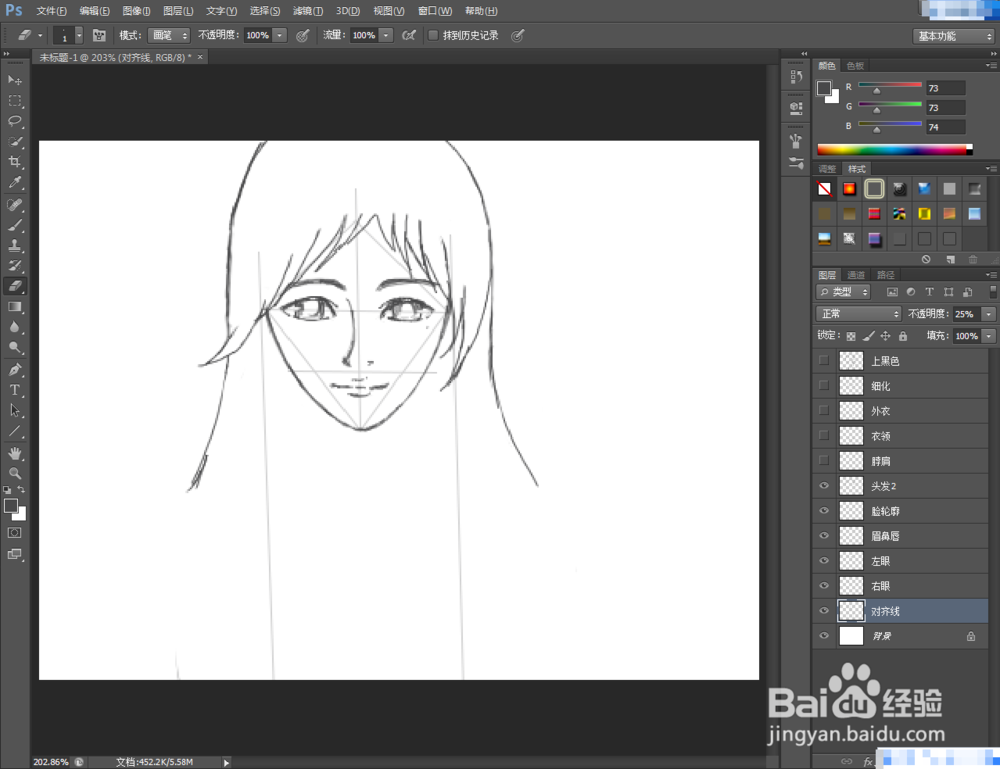Open the 滤镜 menu
1000x769 pixels.
307,11
